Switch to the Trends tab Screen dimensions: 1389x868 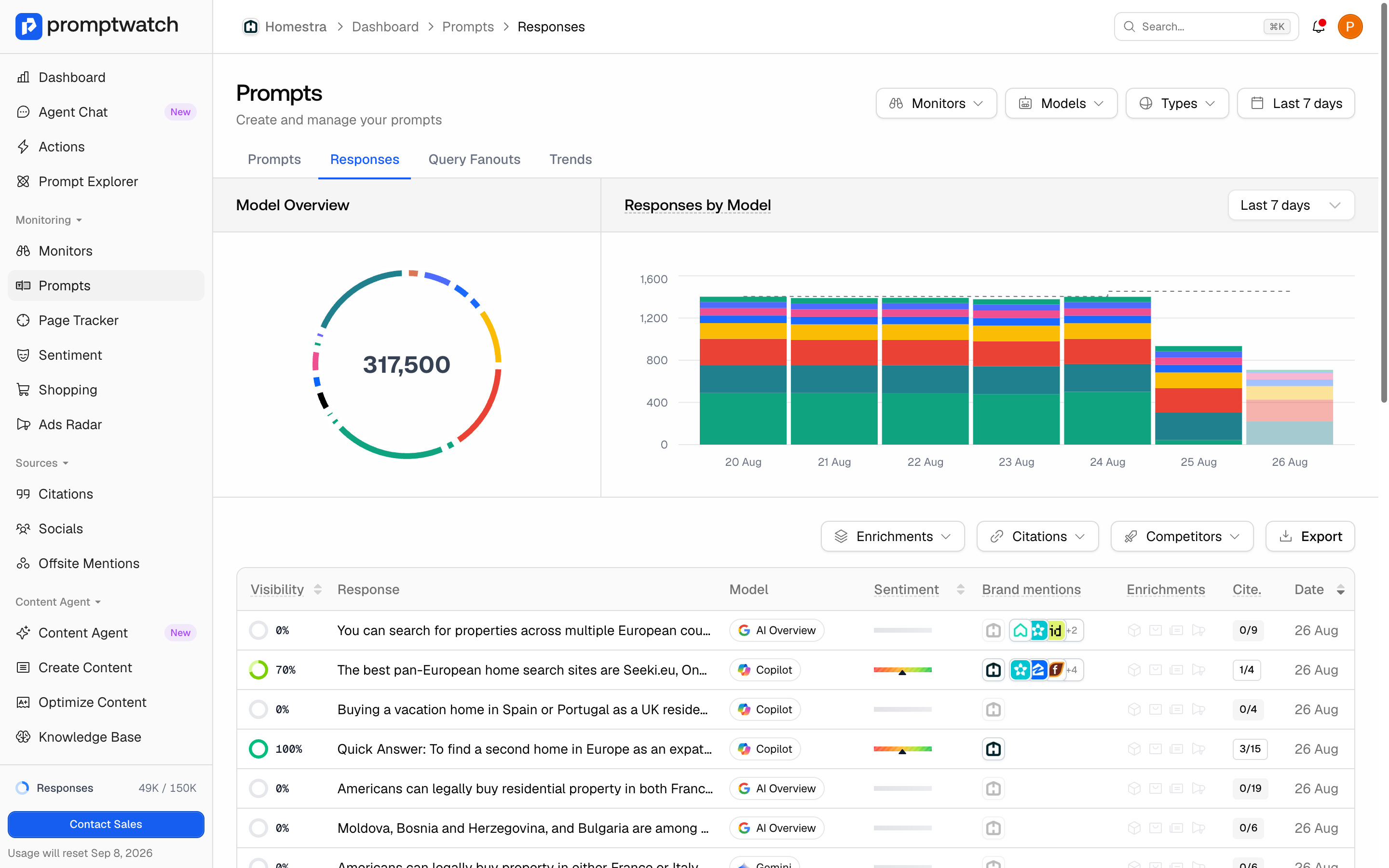tap(571, 159)
